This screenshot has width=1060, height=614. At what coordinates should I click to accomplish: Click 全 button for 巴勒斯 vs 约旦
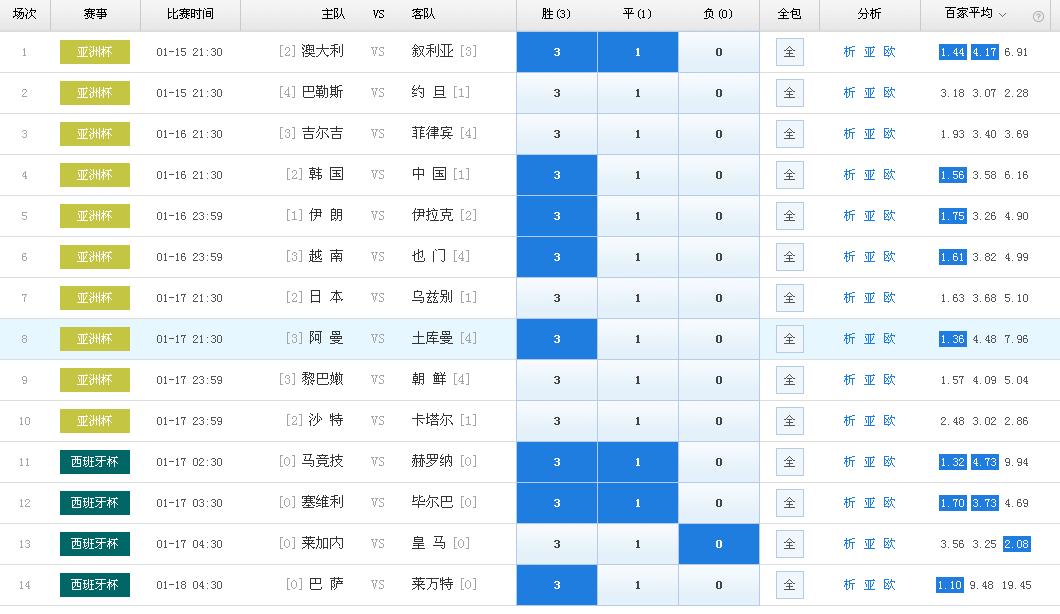[790, 93]
